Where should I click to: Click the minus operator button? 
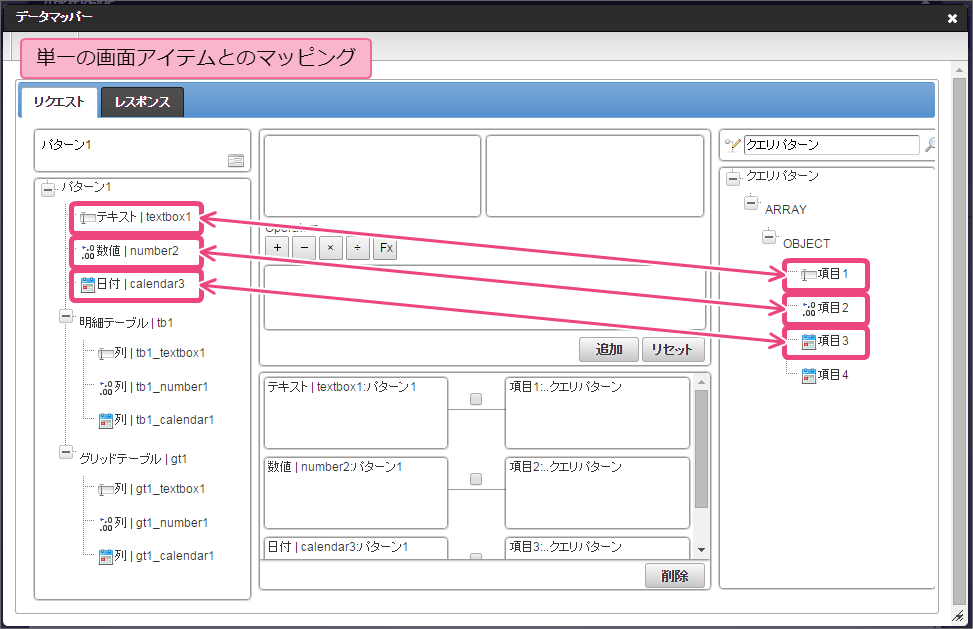305,248
